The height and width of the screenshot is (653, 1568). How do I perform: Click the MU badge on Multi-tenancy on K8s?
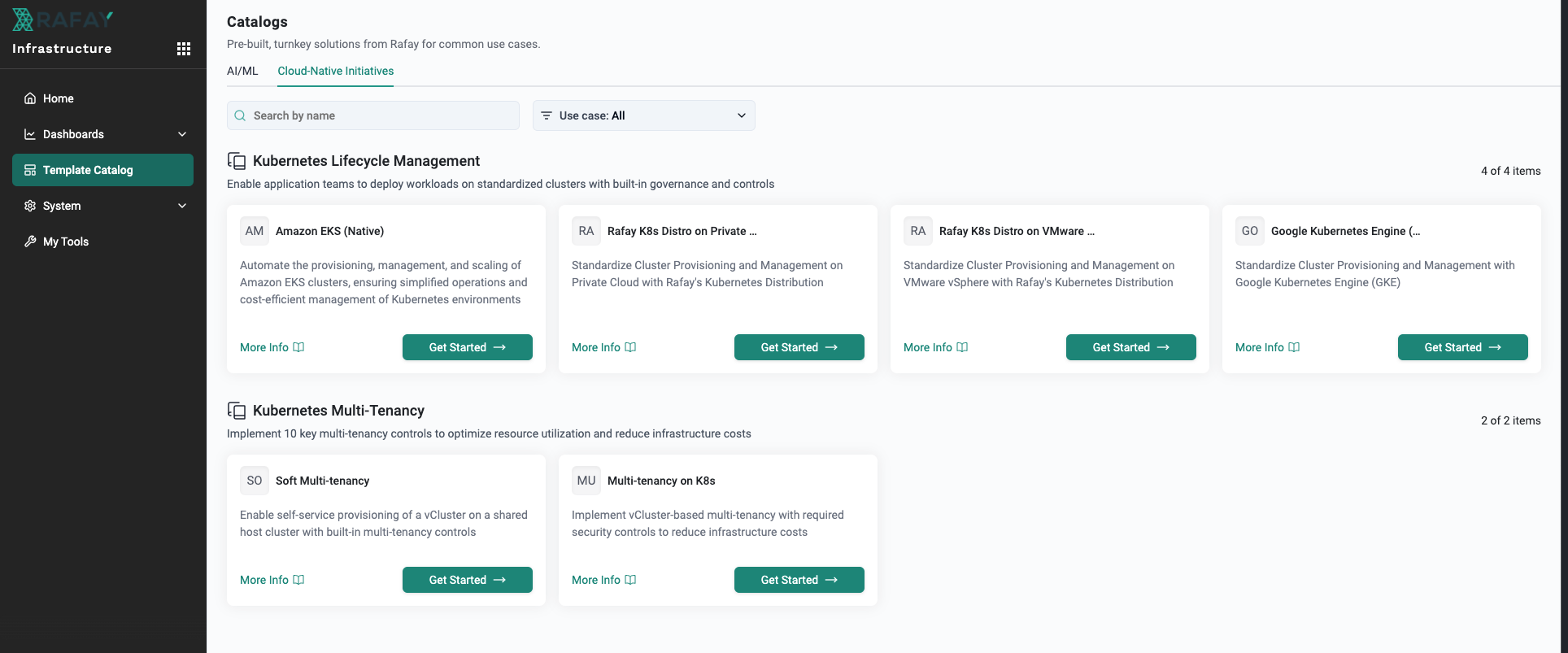pos(586,481)
